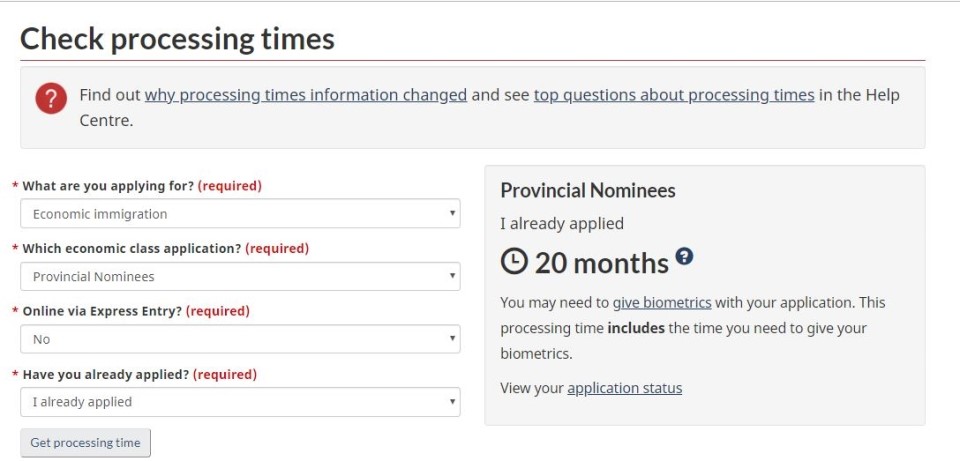Viewport: 960px width, 461px height.
Task: Open the 'Online via Express Entry?' dropdown
Action: tap(240, 339)
